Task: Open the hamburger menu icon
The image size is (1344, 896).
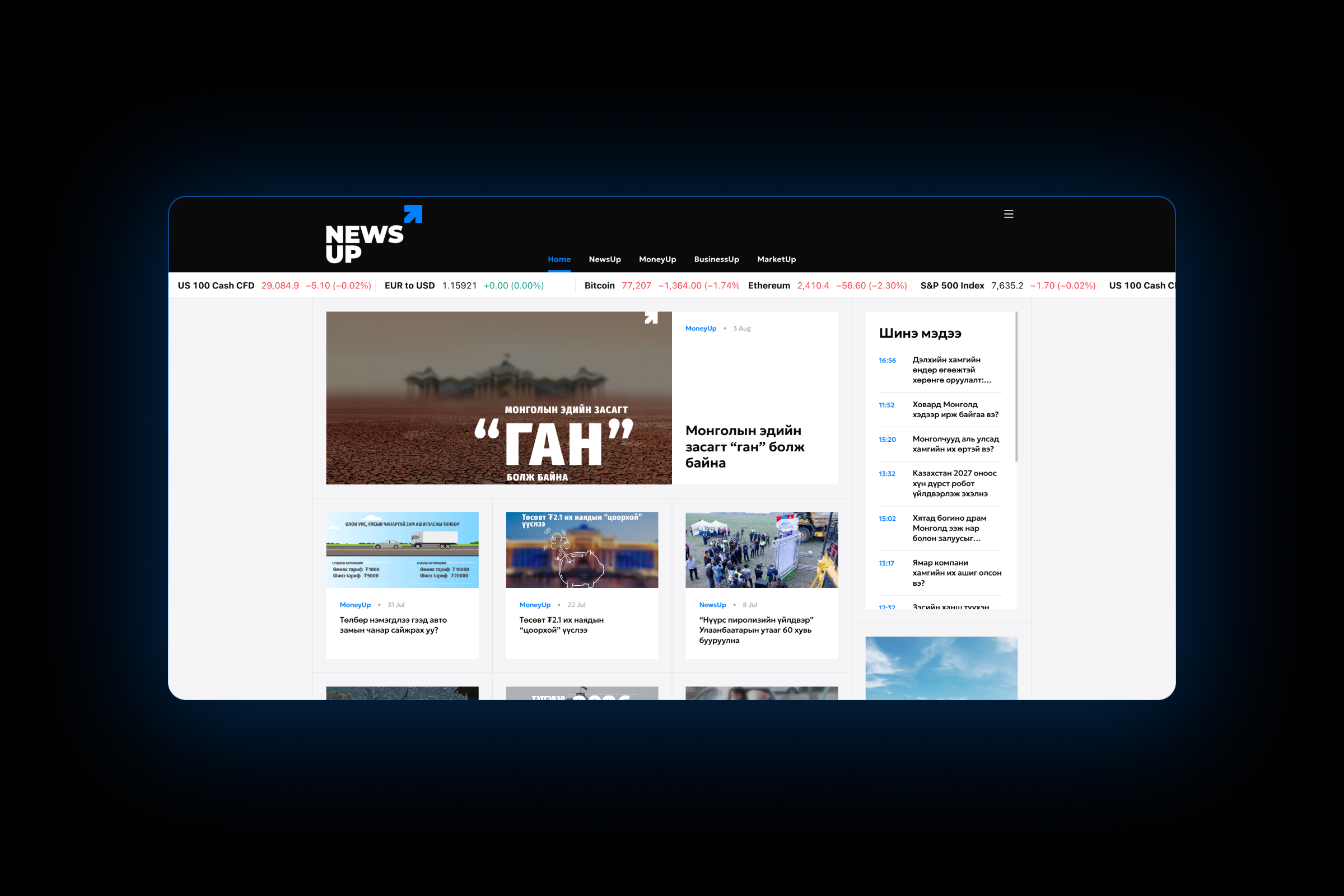Action: [1009, 214]
